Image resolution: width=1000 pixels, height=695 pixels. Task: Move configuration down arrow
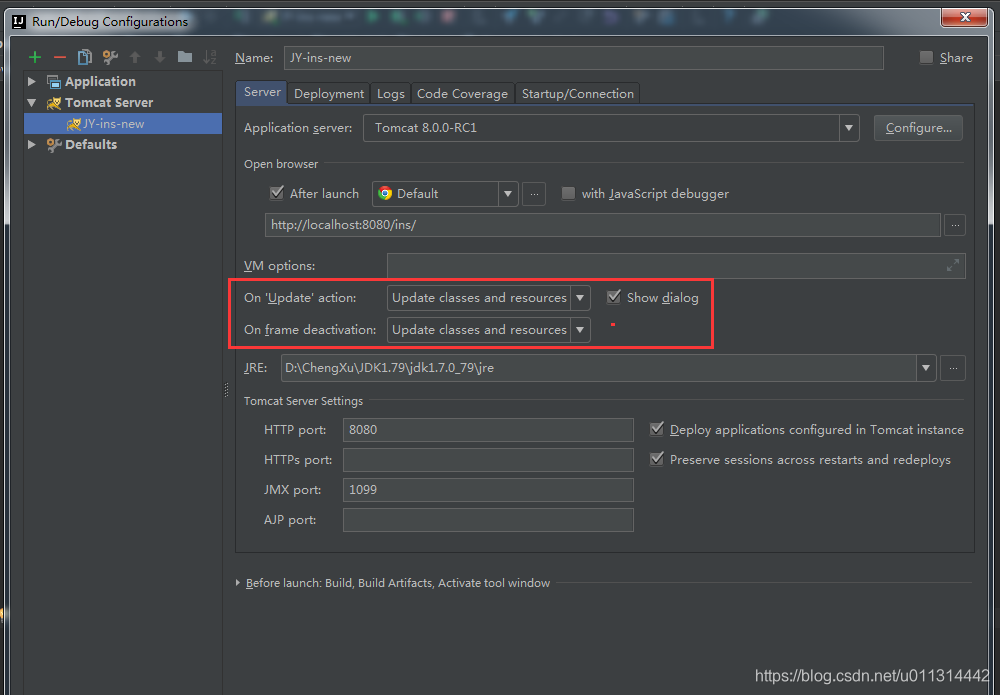(x=159, y=57)
